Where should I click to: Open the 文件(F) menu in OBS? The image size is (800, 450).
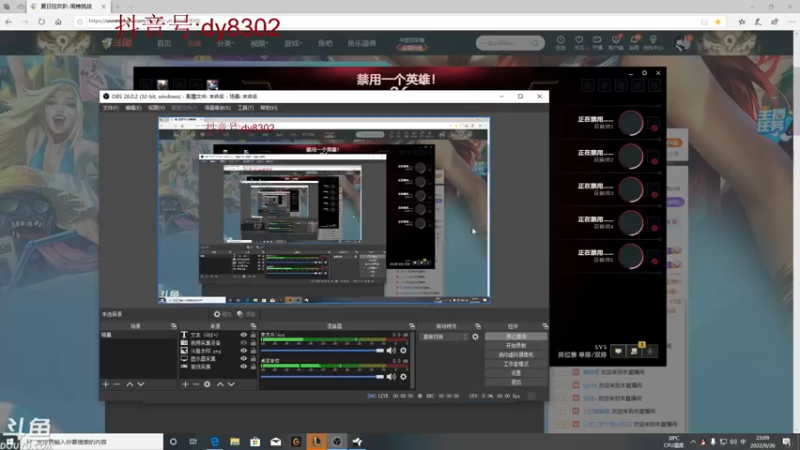[111, 108]
